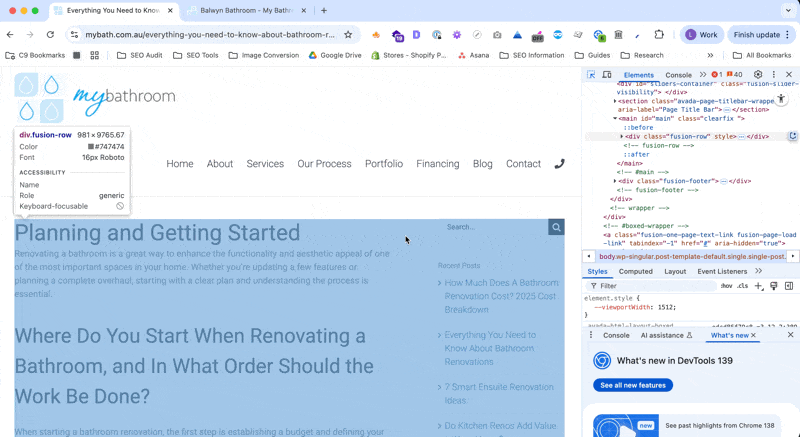800x437 pixels.
Task: Expand the fusion-row div node
Action: tap(622, 136)
